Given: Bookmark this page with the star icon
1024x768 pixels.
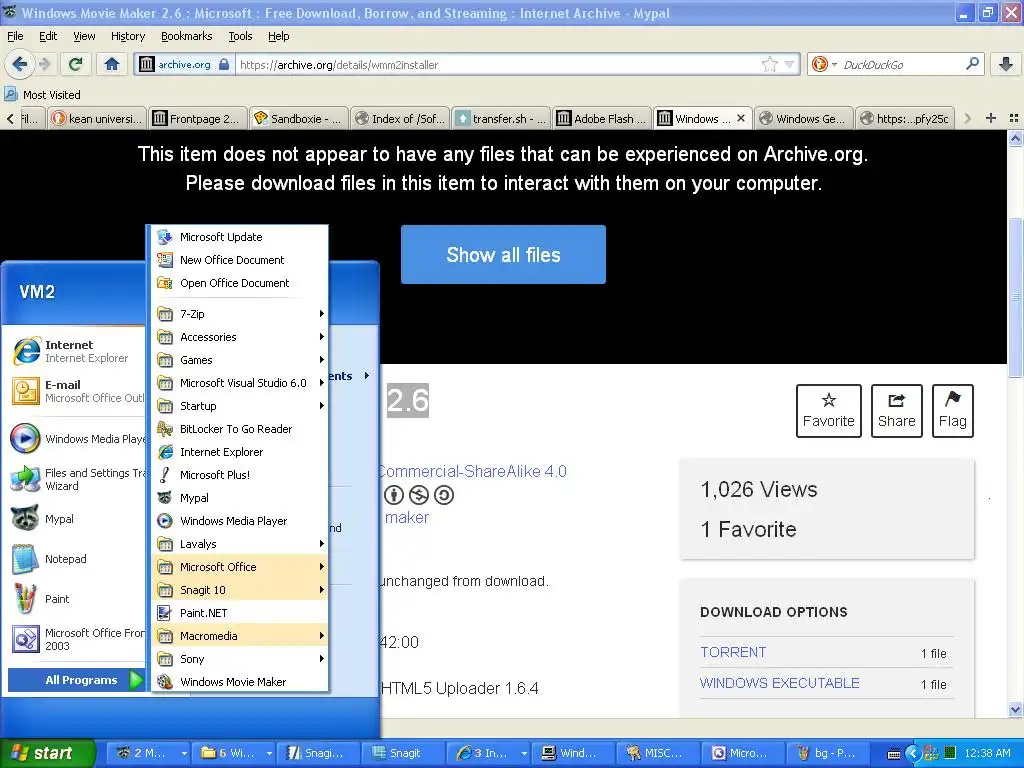Looking at the screenshot, I should tap(770, 64).
